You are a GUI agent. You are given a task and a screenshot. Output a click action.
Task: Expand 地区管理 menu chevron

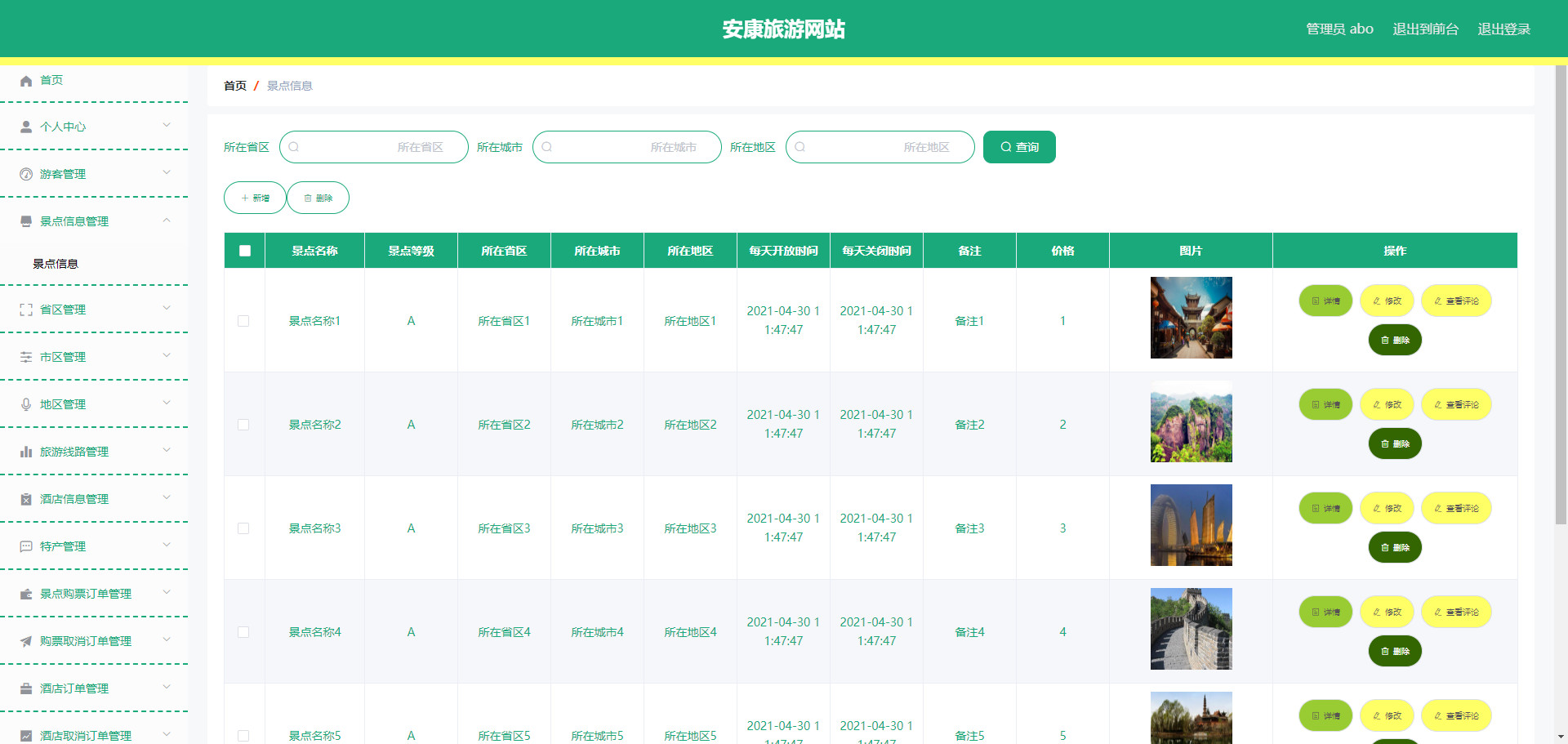pos(167,403)
